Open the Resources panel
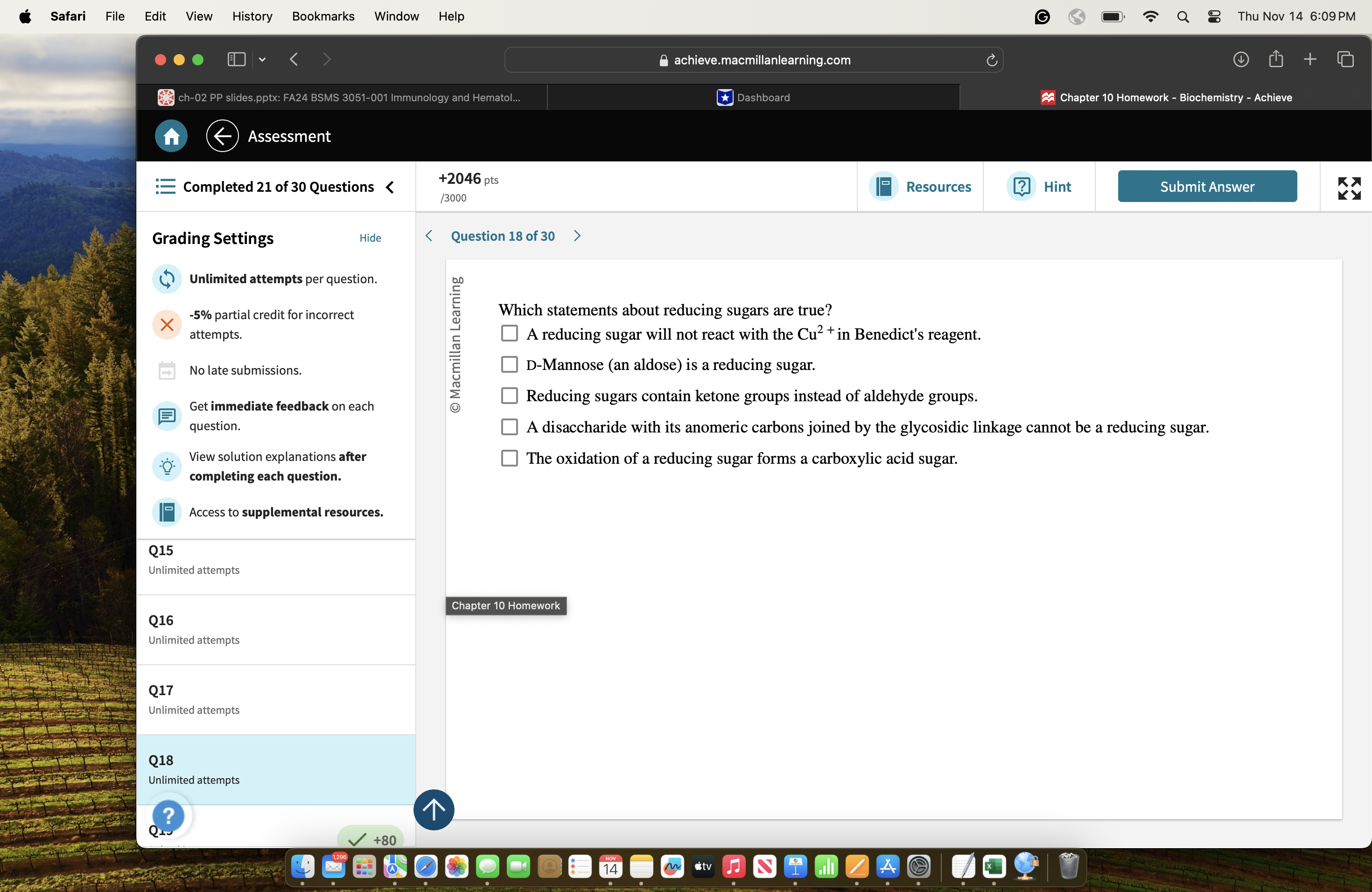This screenshot has height=892, width=1372. pos(921,186)
